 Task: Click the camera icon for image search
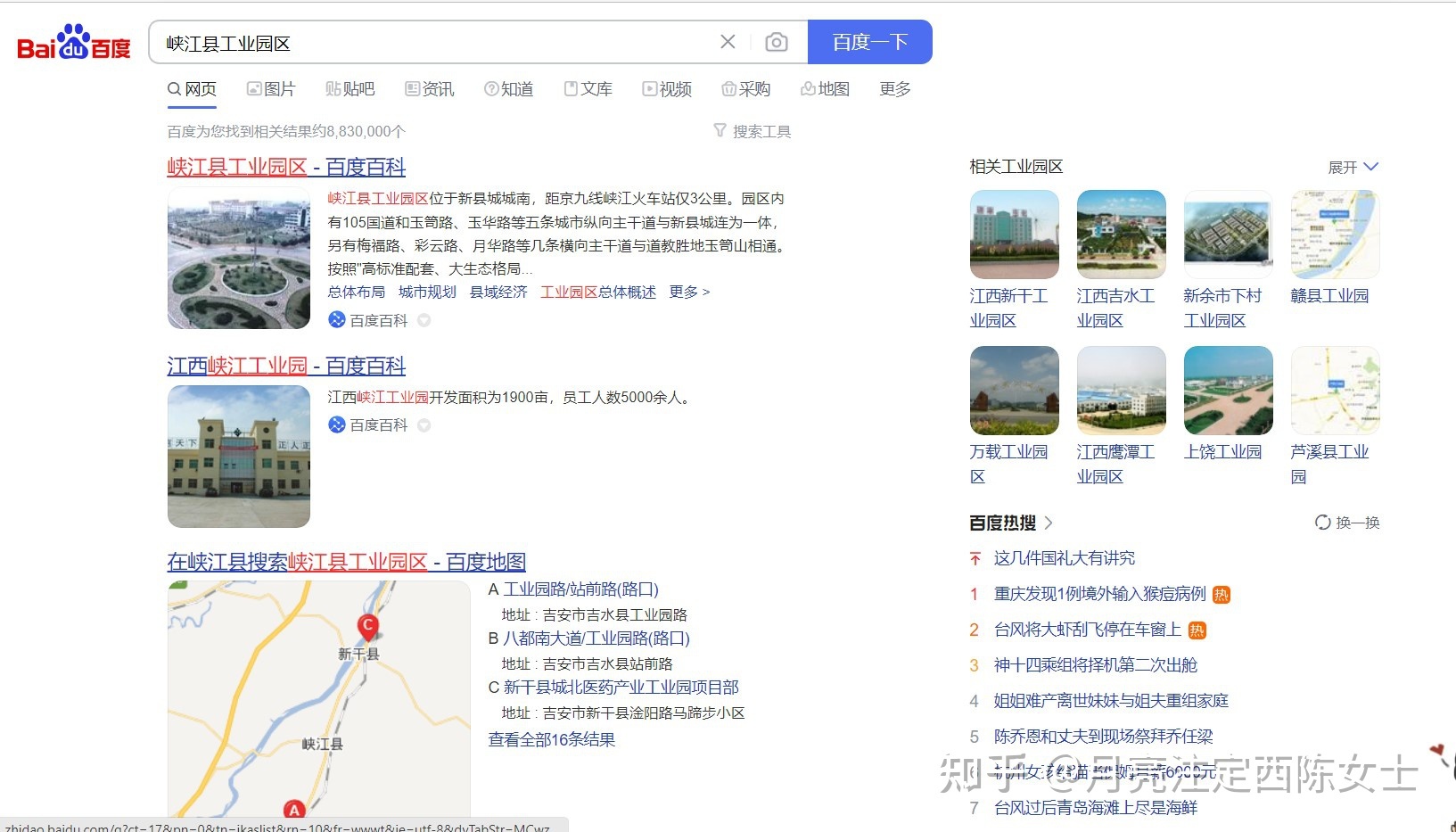777,41
